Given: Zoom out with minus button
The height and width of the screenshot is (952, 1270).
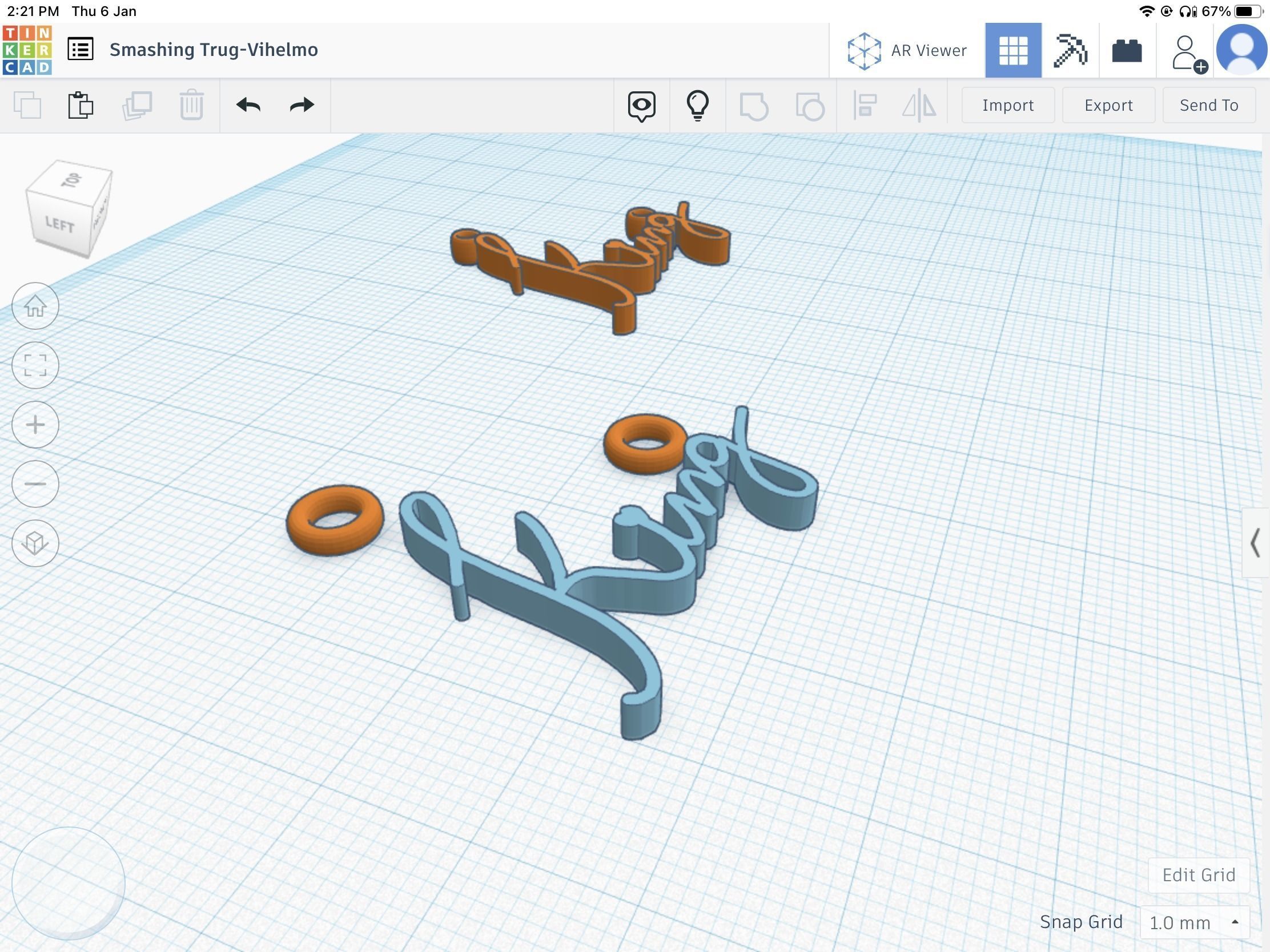Looking at the screenshot, I should (x=35, y=484).
